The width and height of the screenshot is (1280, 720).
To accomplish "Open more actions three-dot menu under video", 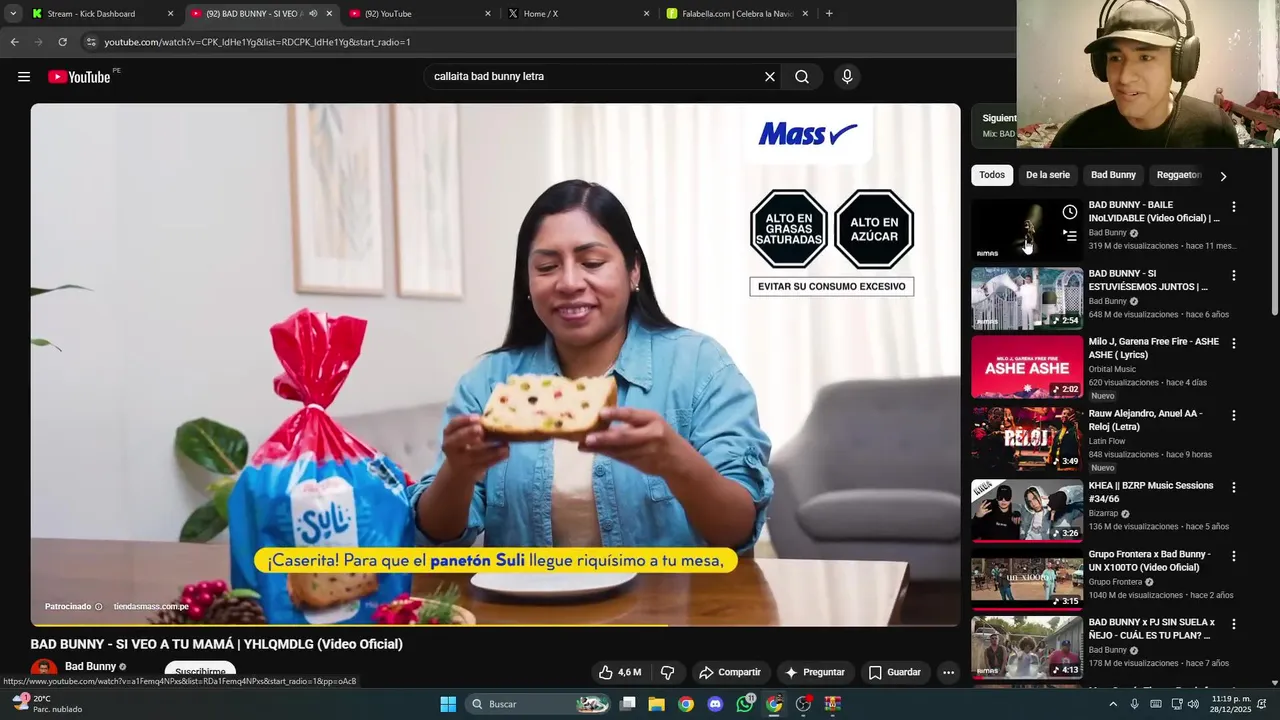I will click(x=948, y=672).
